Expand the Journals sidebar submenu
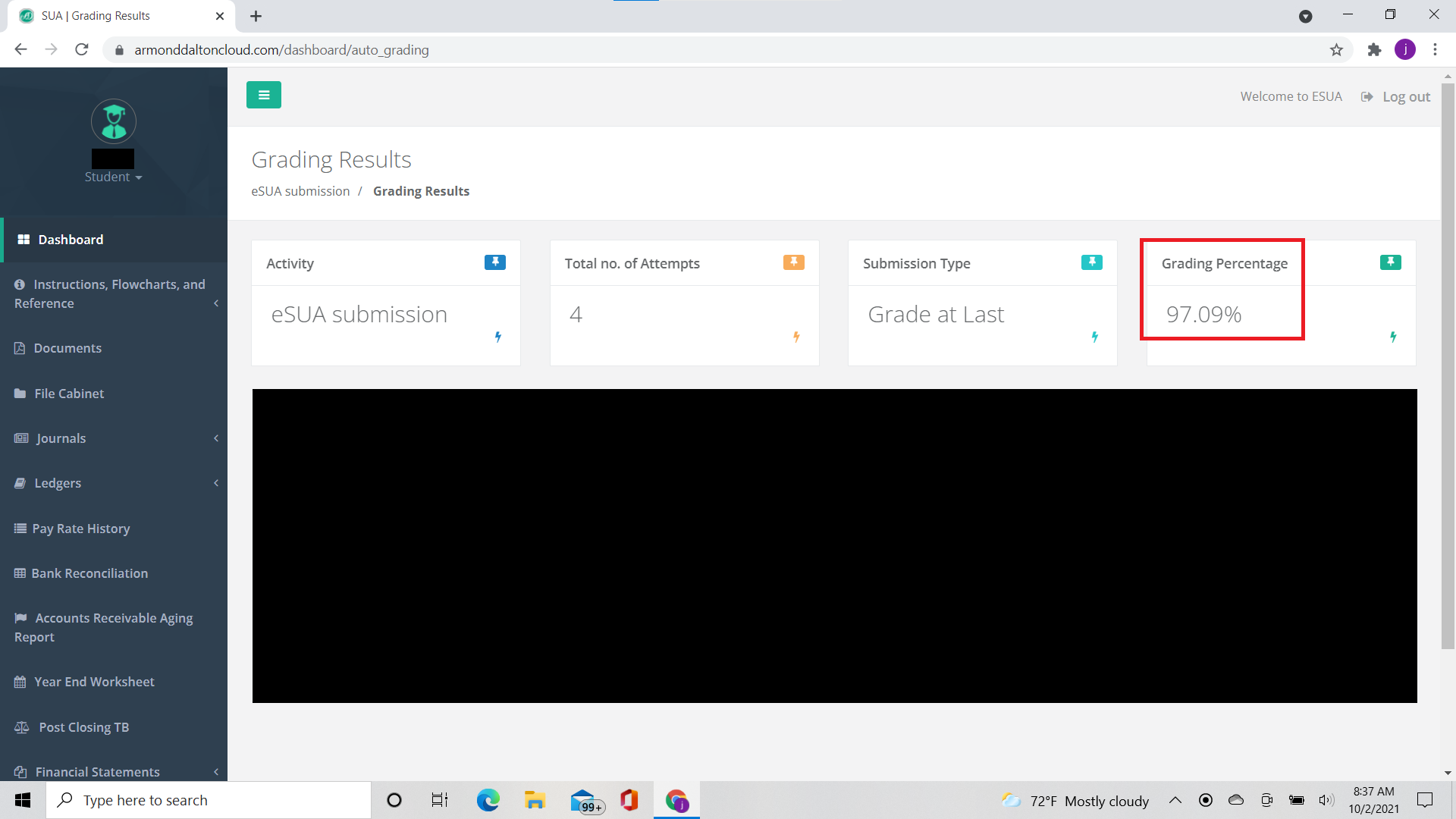 pyautogui.click(x=61, y=438)
